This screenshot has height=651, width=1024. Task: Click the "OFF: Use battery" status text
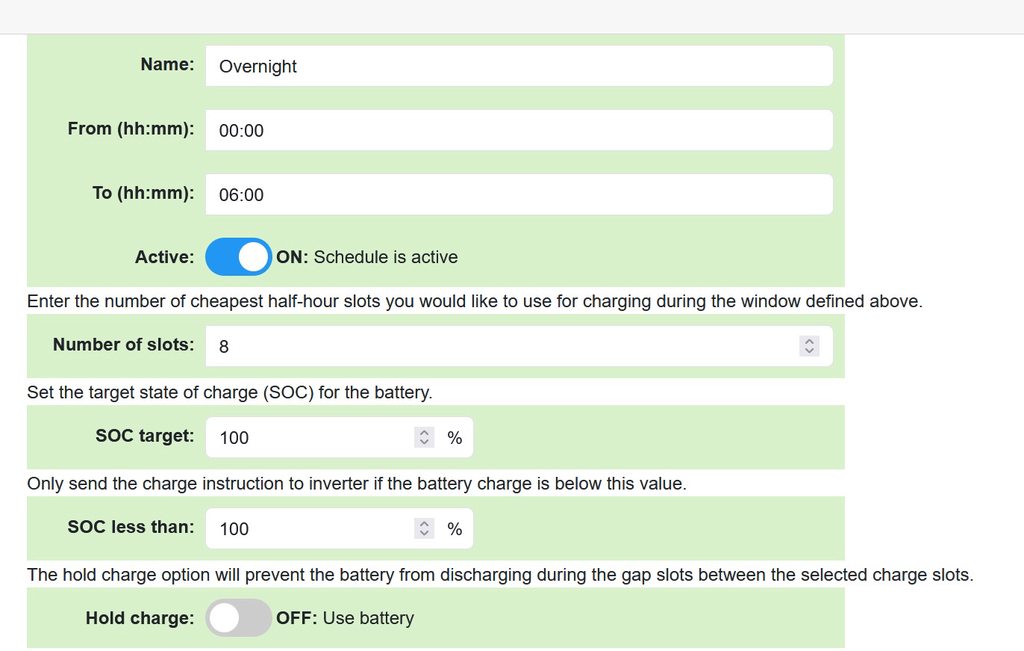click(345, 618)
